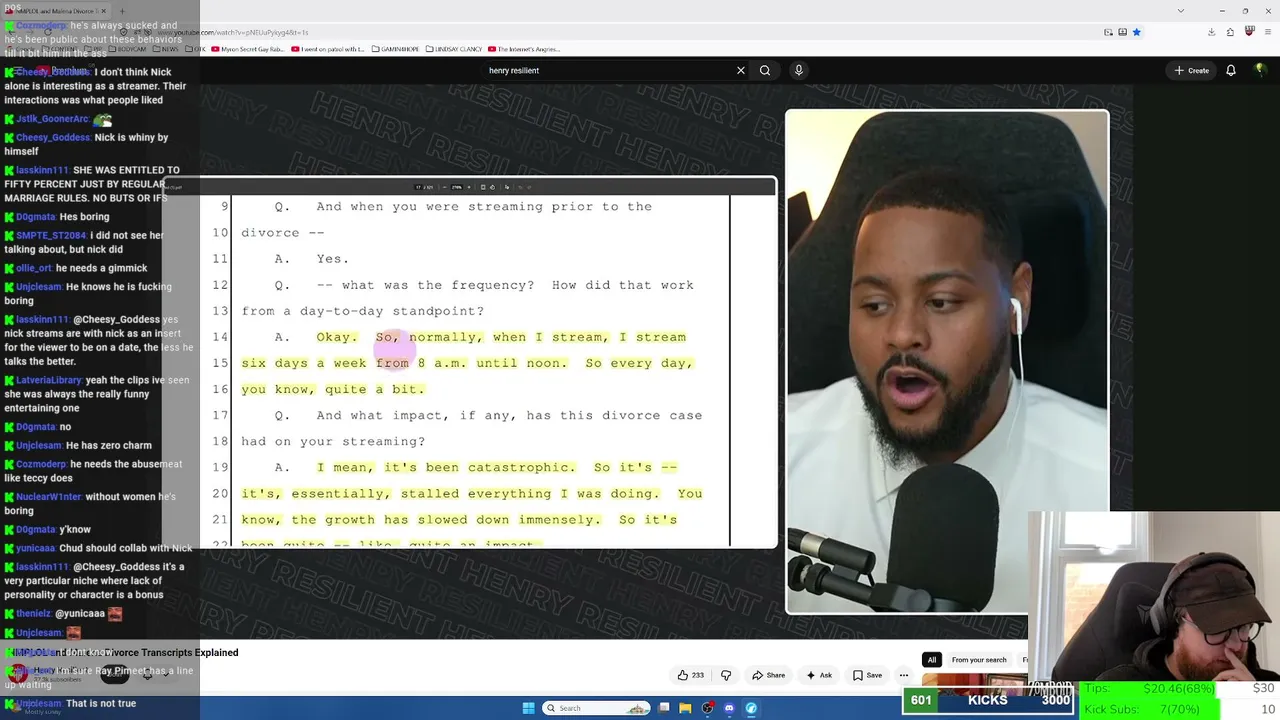Click the YouTube search magnifier button
Screen dimensions: 1280x720
coord(765,70)
